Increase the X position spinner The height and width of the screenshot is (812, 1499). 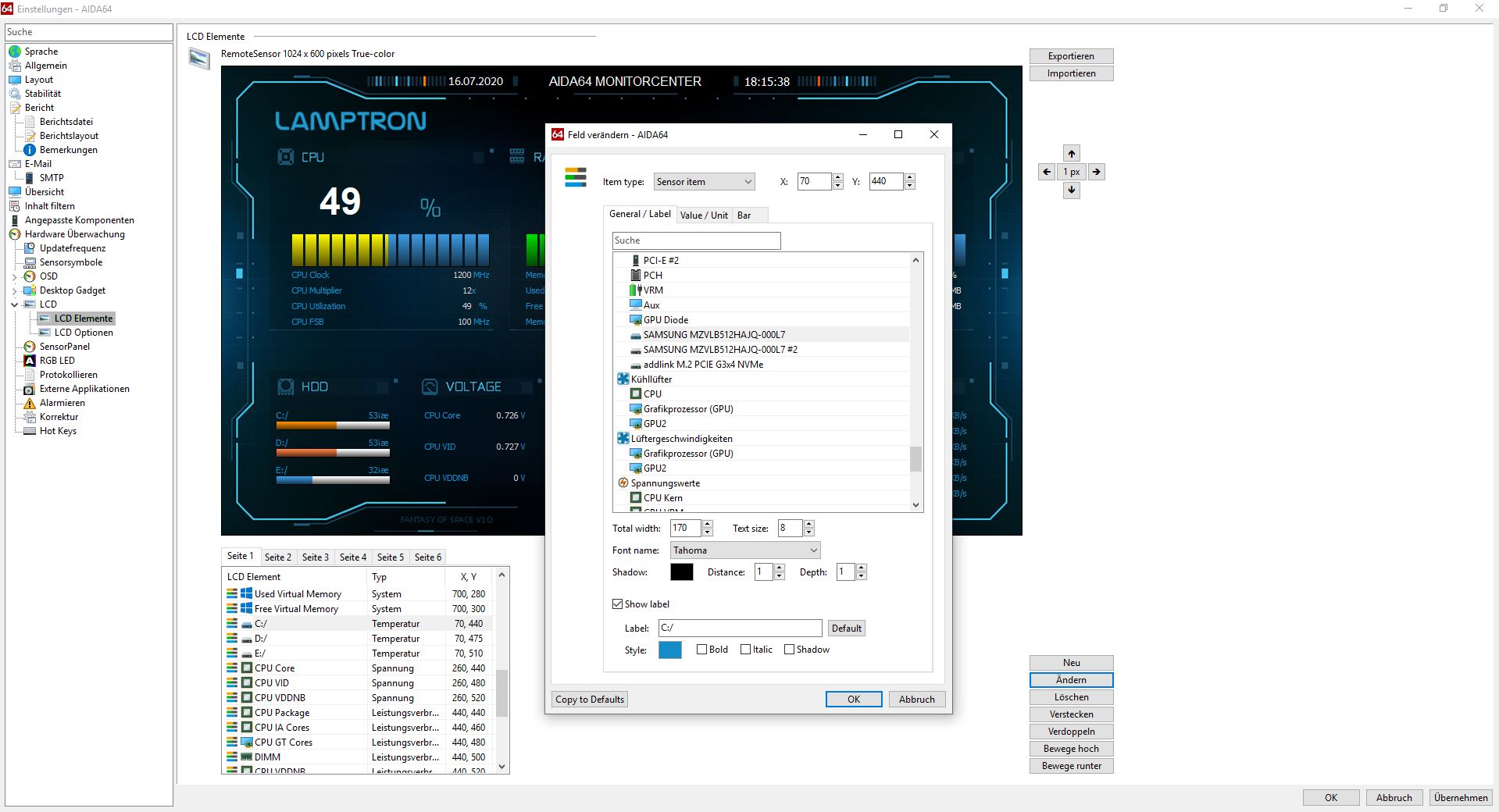pos(837,177)
